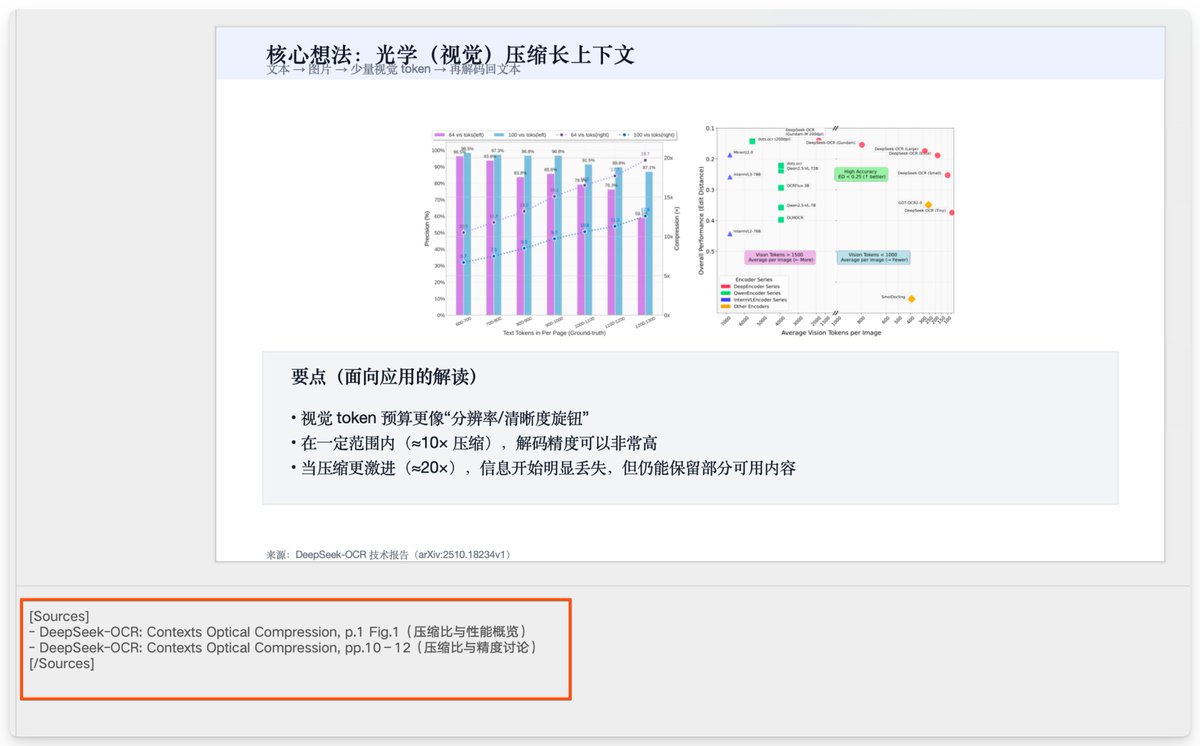Select the precision bar chart image
Viewport: 1200px width, 746px height.
pos(554,232)
